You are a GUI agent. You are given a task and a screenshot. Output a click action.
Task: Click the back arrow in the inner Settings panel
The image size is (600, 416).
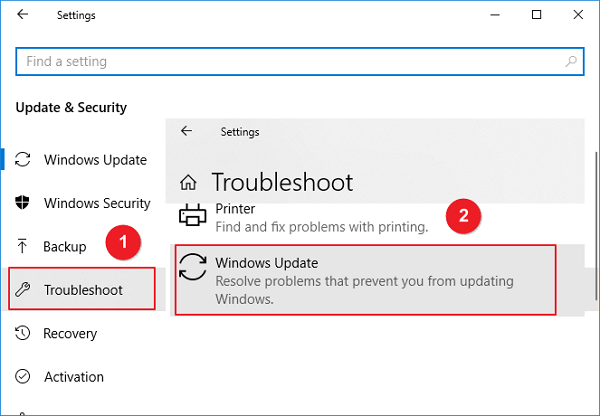(x=186, y=131)
